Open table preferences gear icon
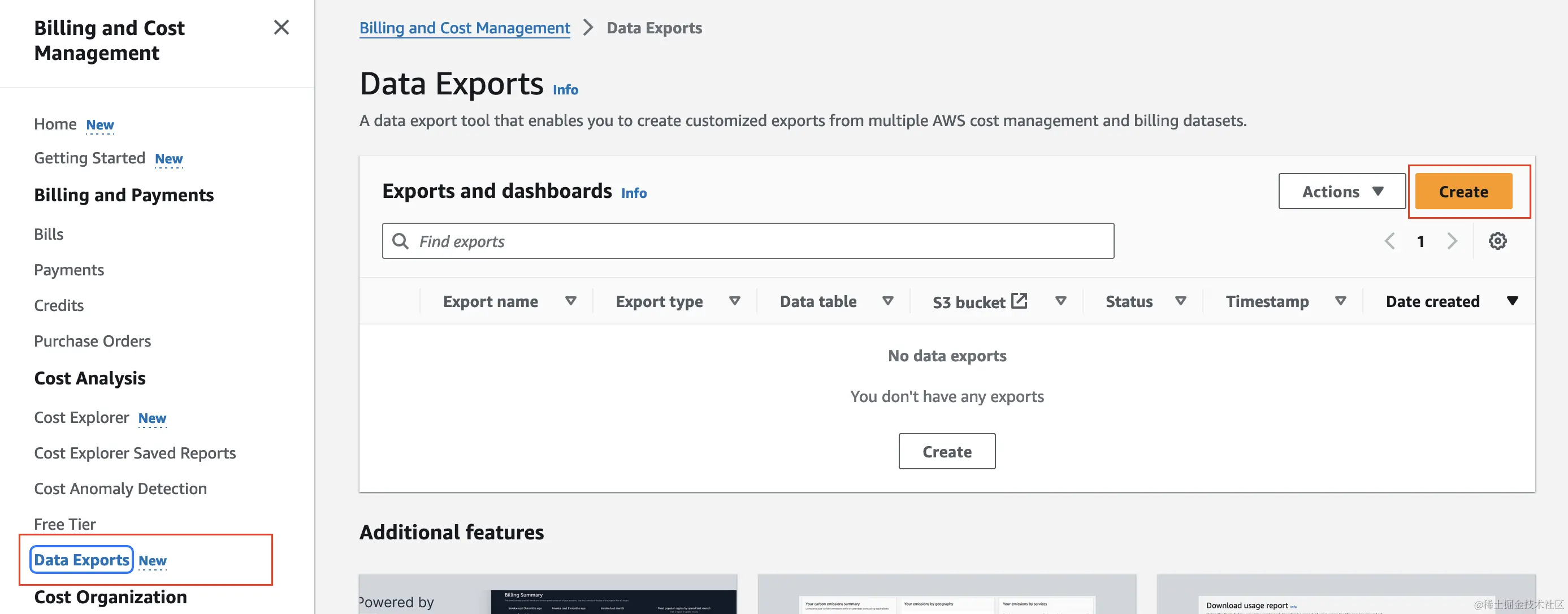The image size is (1568, 614). pyautogui.click(x=1497, y=241)
